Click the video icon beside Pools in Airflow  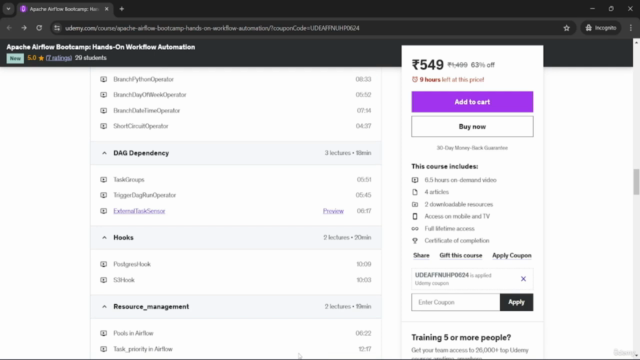tap(104, 333)
